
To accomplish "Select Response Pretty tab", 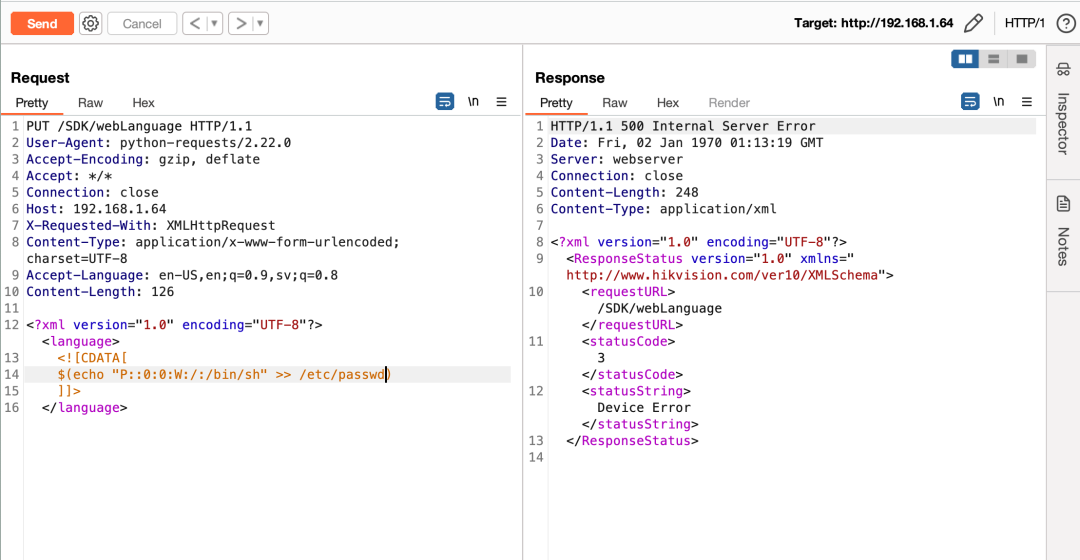I will (556, 103).
